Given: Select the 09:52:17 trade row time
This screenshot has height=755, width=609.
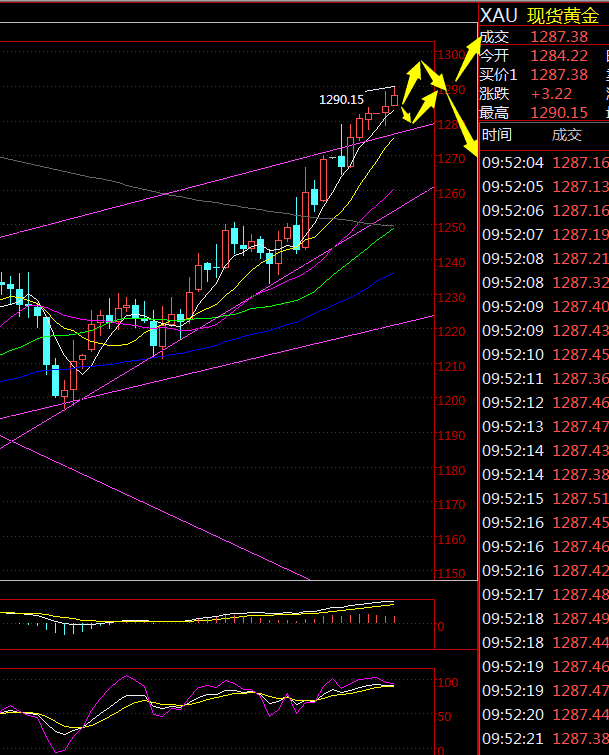Looking at the screenshot, I should click(513, 595).
